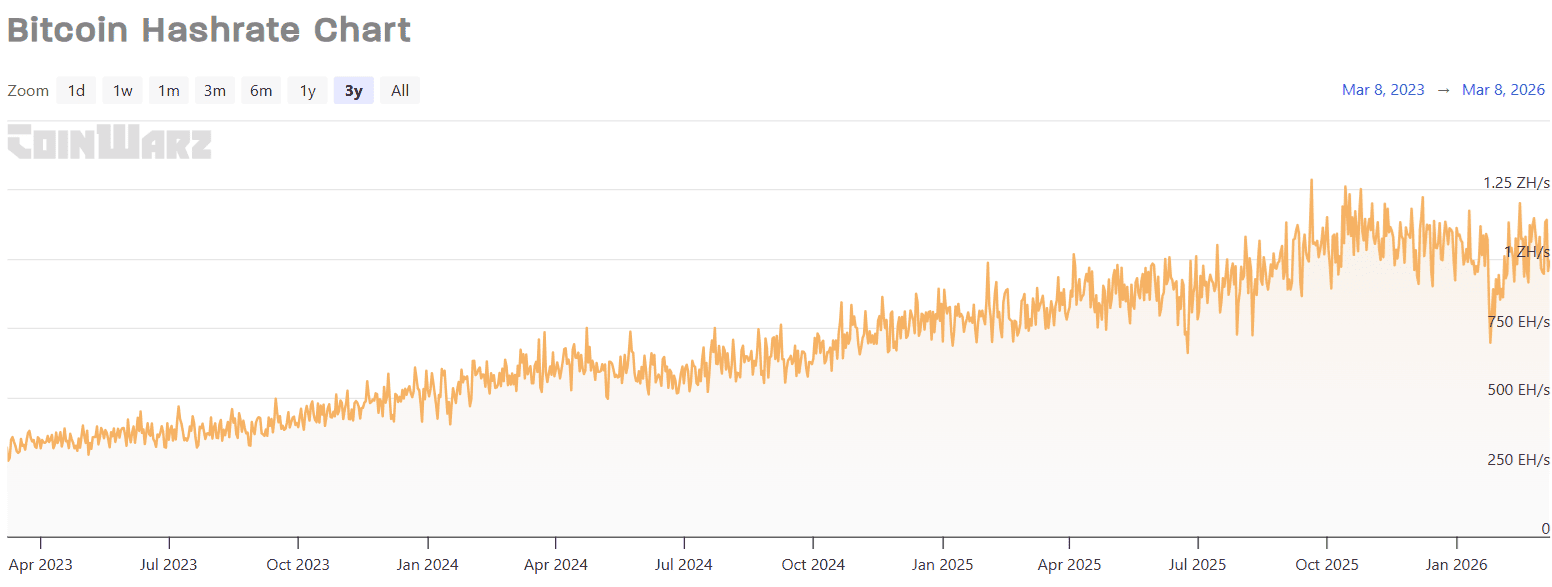Click the 500 EH/s axis label
This screenshot has width=1552, height=587.
[x=1518, y=389]
